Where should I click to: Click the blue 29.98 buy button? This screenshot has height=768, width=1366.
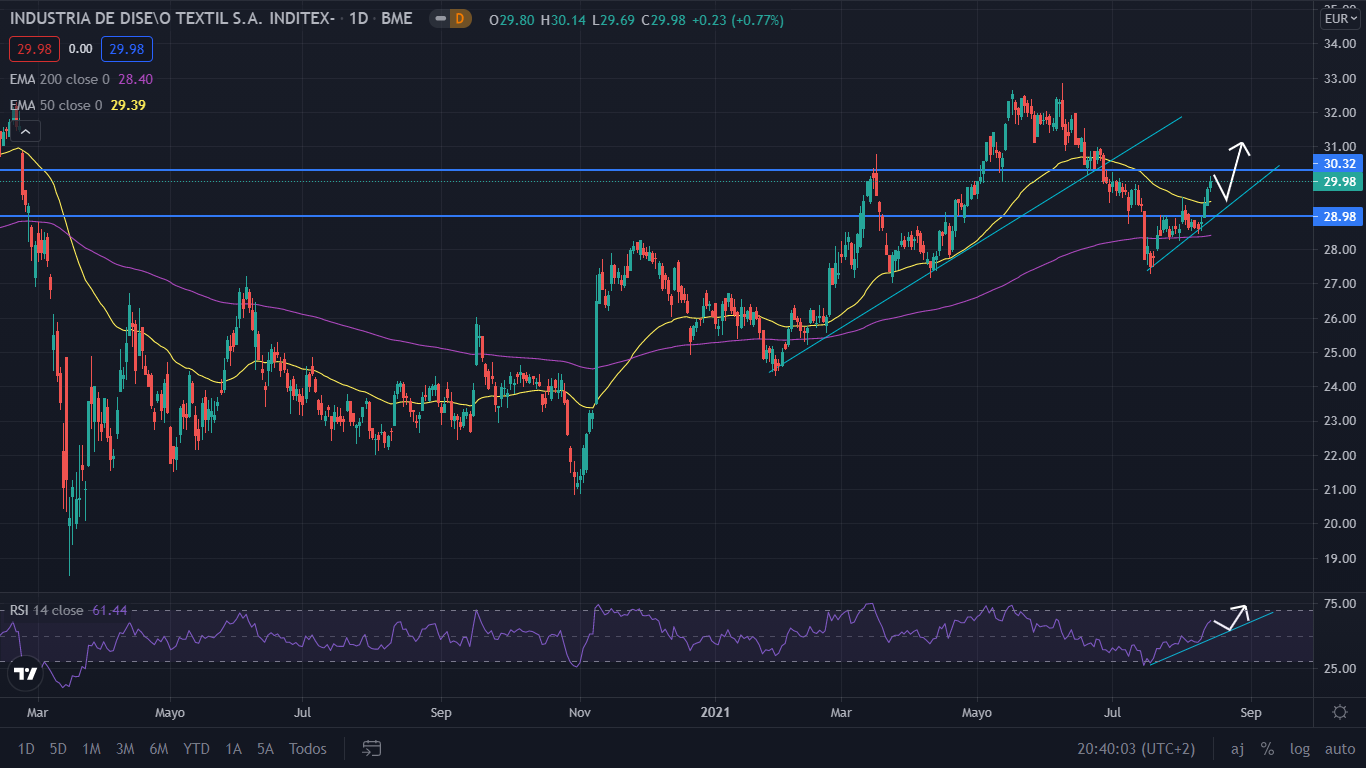coord(126,47)
